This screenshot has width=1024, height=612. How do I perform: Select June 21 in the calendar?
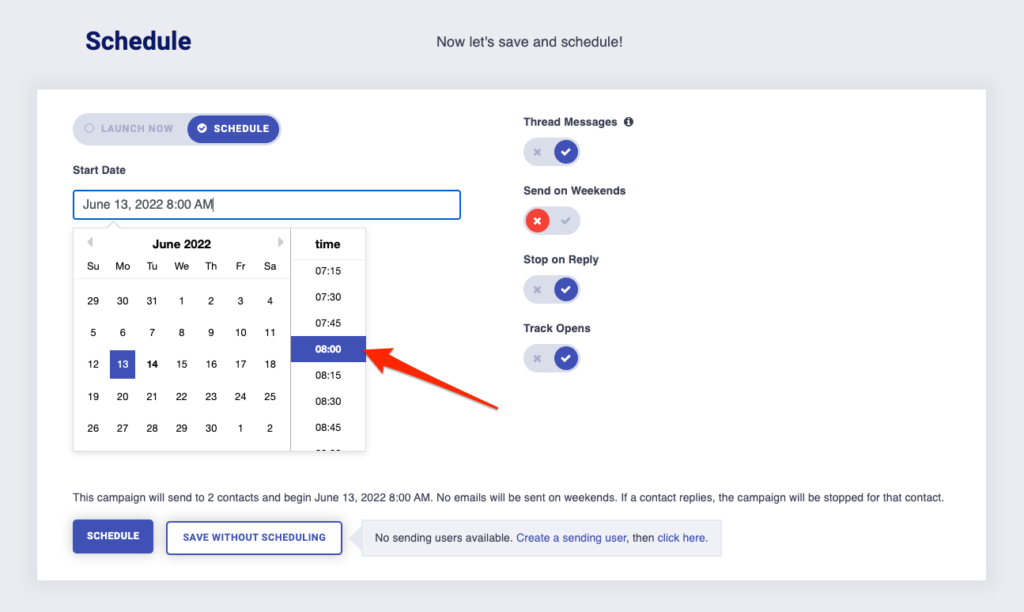(152, 396)
